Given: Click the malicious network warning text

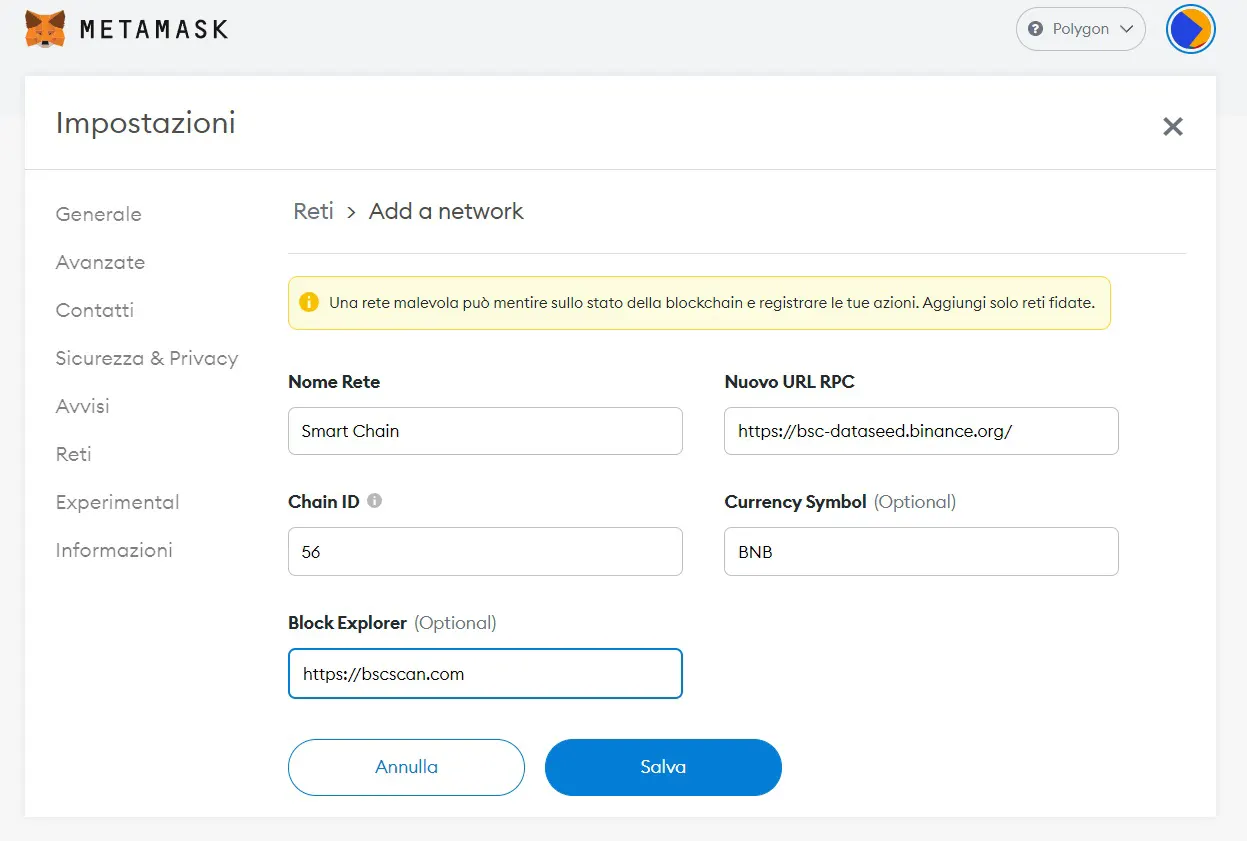Looking at the screenshot, I should point(712,302).
